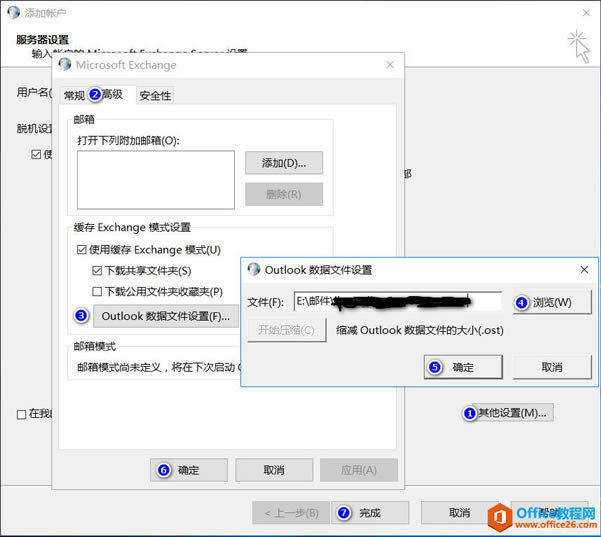Cancel the Outlook 数据文件设置 dialog
The width and height of the screenshot is (601, 537).
(x=552, y=367)
